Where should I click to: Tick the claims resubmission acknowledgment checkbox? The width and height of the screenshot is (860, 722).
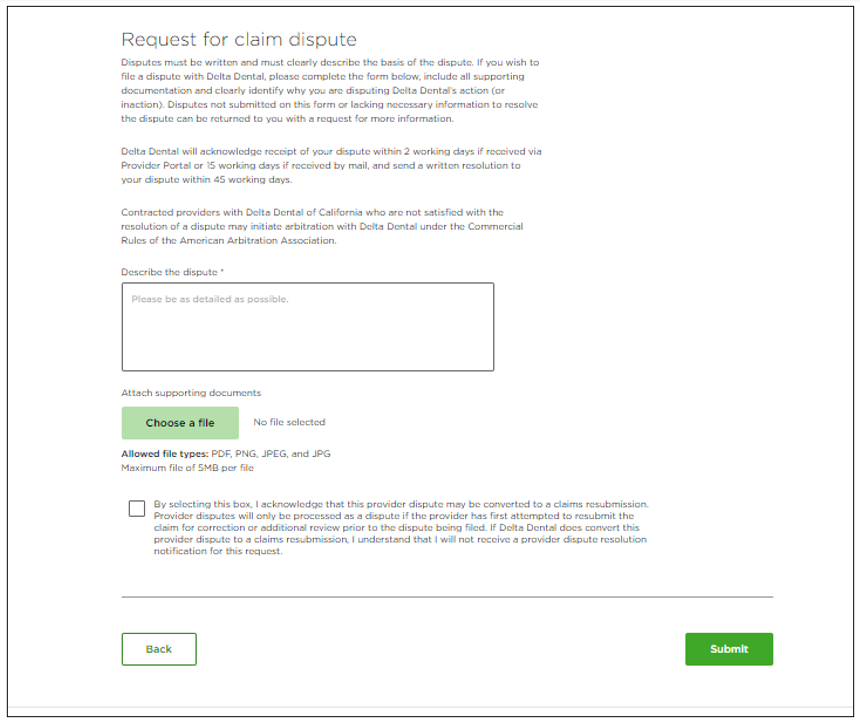coord(137,509)
